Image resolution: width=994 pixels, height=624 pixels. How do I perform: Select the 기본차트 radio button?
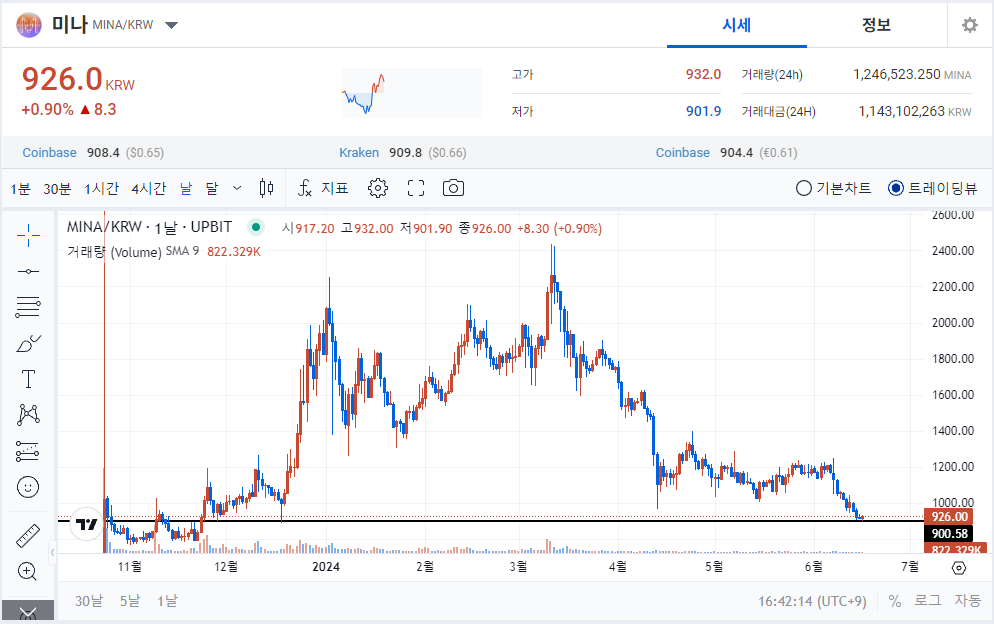pyautogui.click(x=804, y=188)
